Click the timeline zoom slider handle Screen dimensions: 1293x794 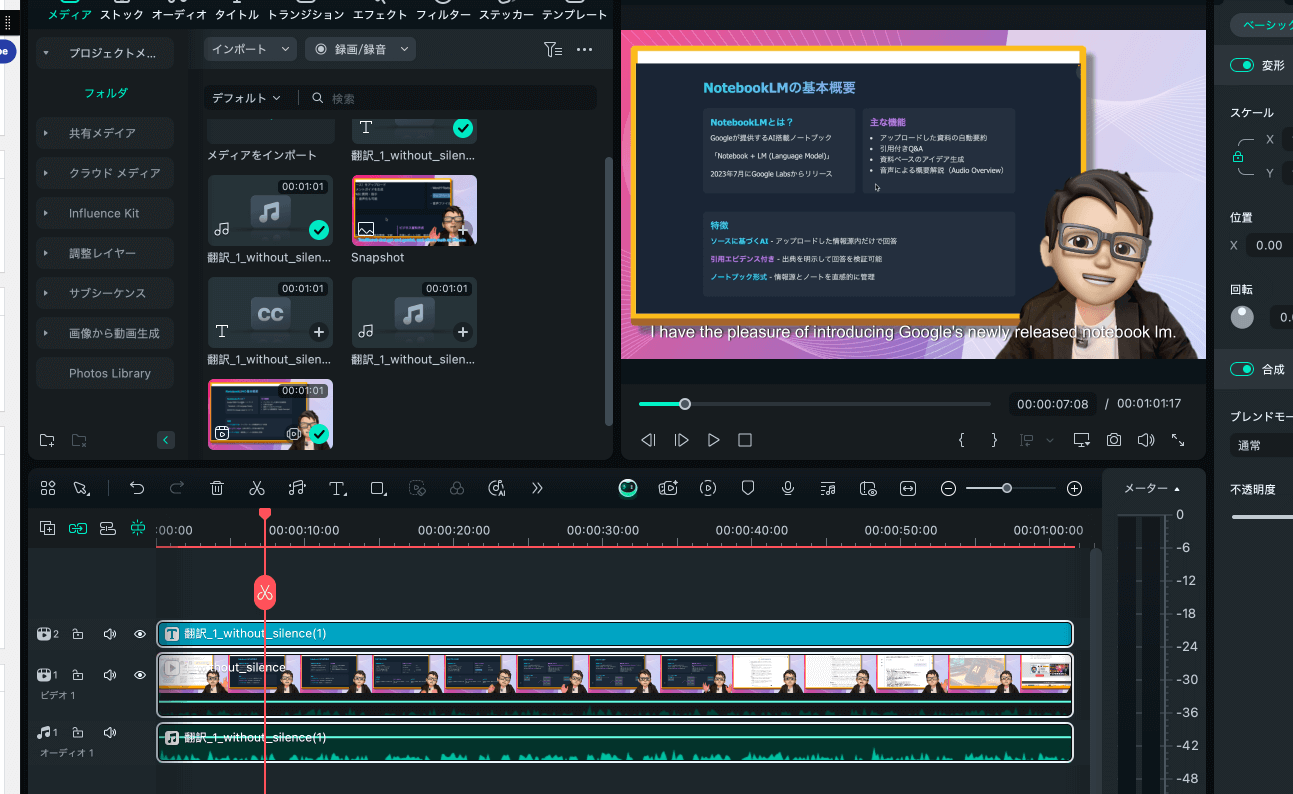(1007, 488)
